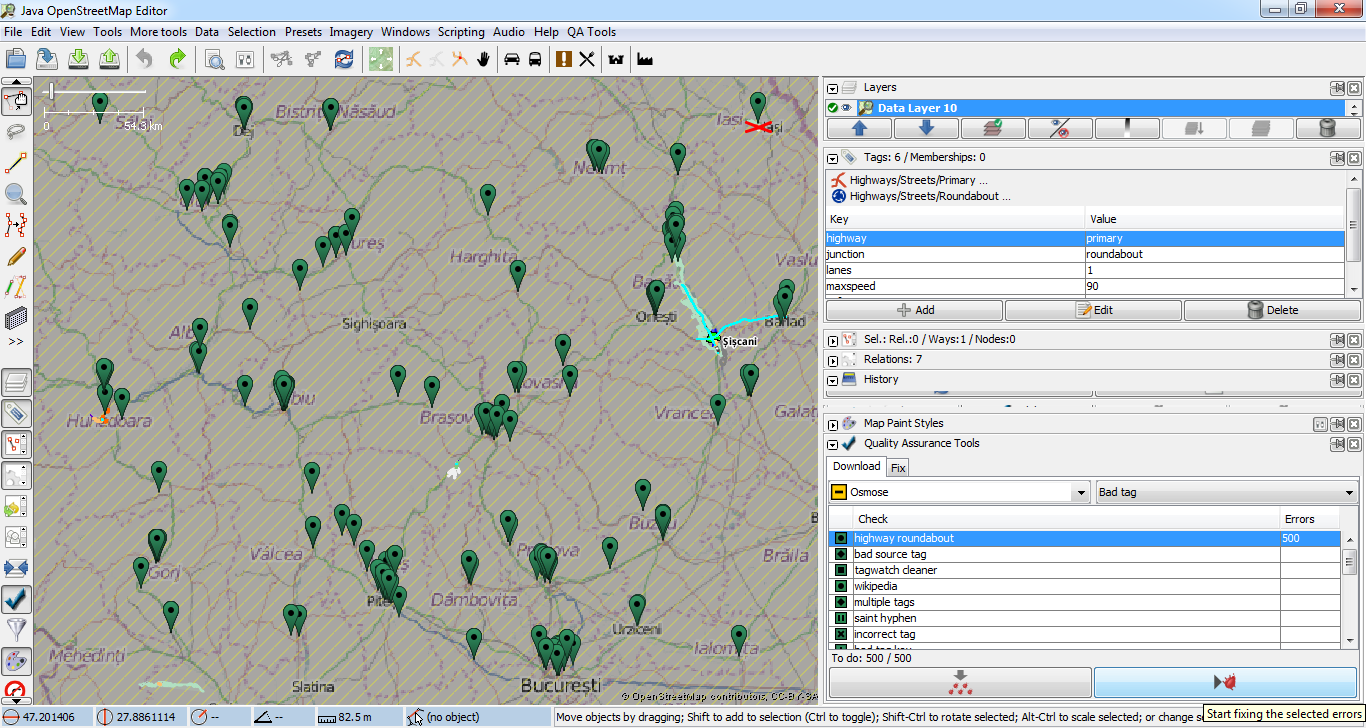Open the QA Tools menu
The height and width of the screenshot is (728, 1366).
click(x=591, y=32)
